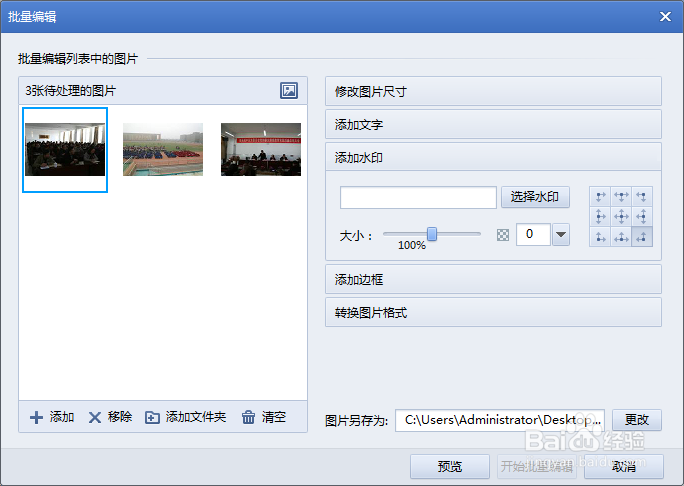Set watermark position to bottom-center
Screen dimensions: 684x486
click(x=621, y=237)
